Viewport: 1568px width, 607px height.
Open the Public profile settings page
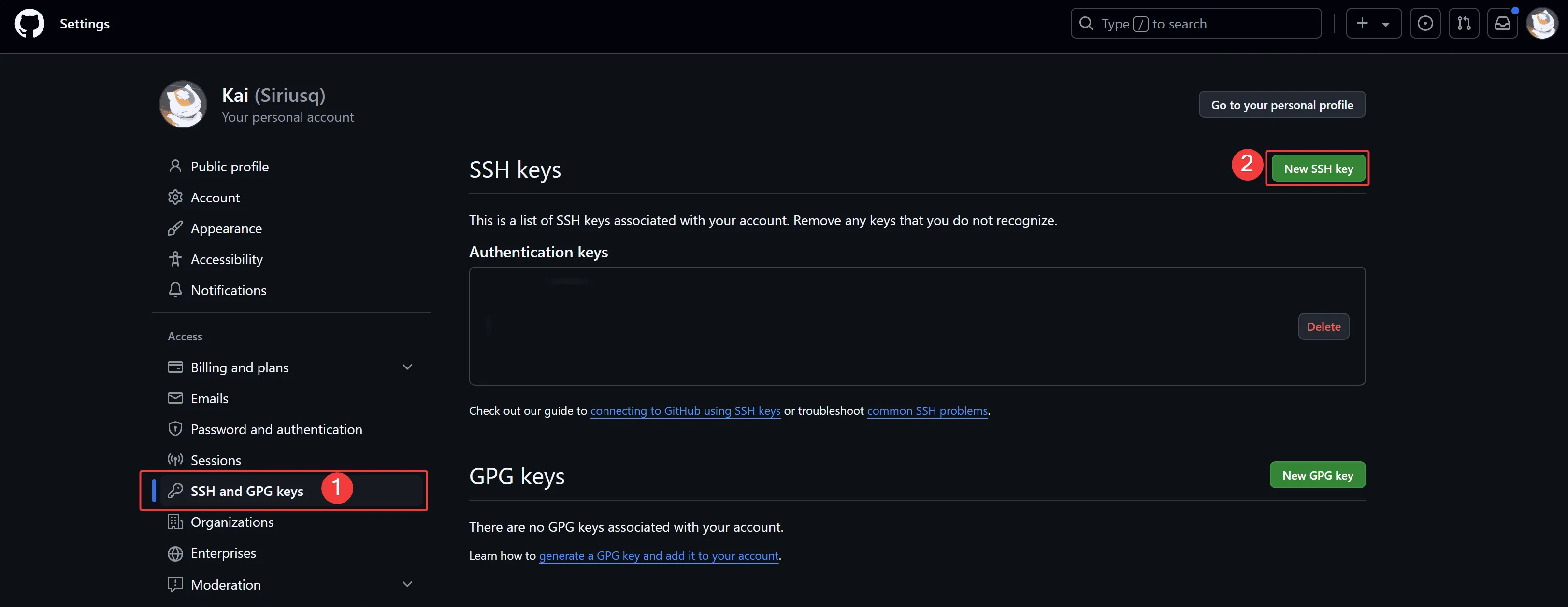click(229, 167)
